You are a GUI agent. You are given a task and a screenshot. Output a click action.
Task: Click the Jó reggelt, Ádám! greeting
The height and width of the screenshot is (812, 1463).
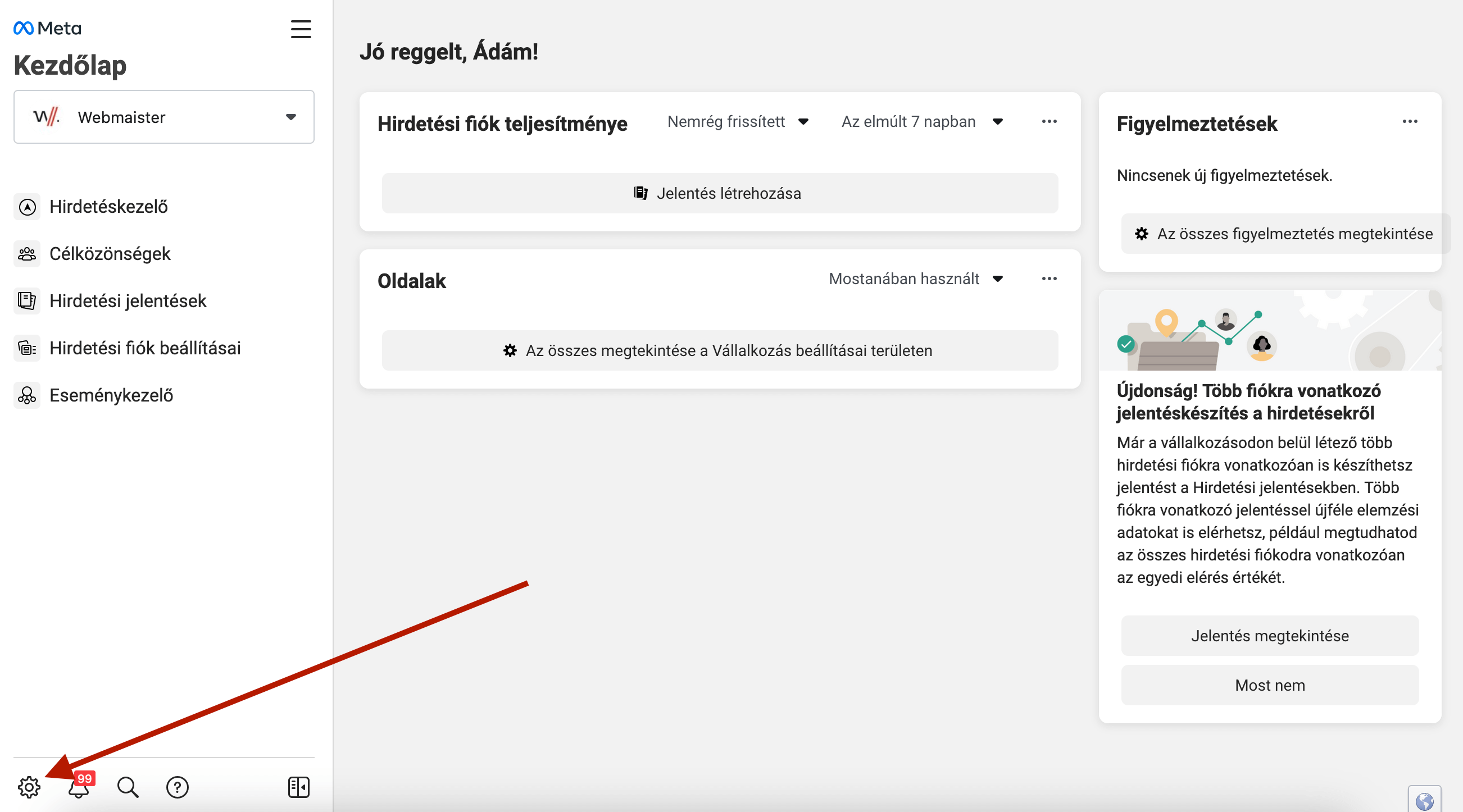(x=449, y=52)
